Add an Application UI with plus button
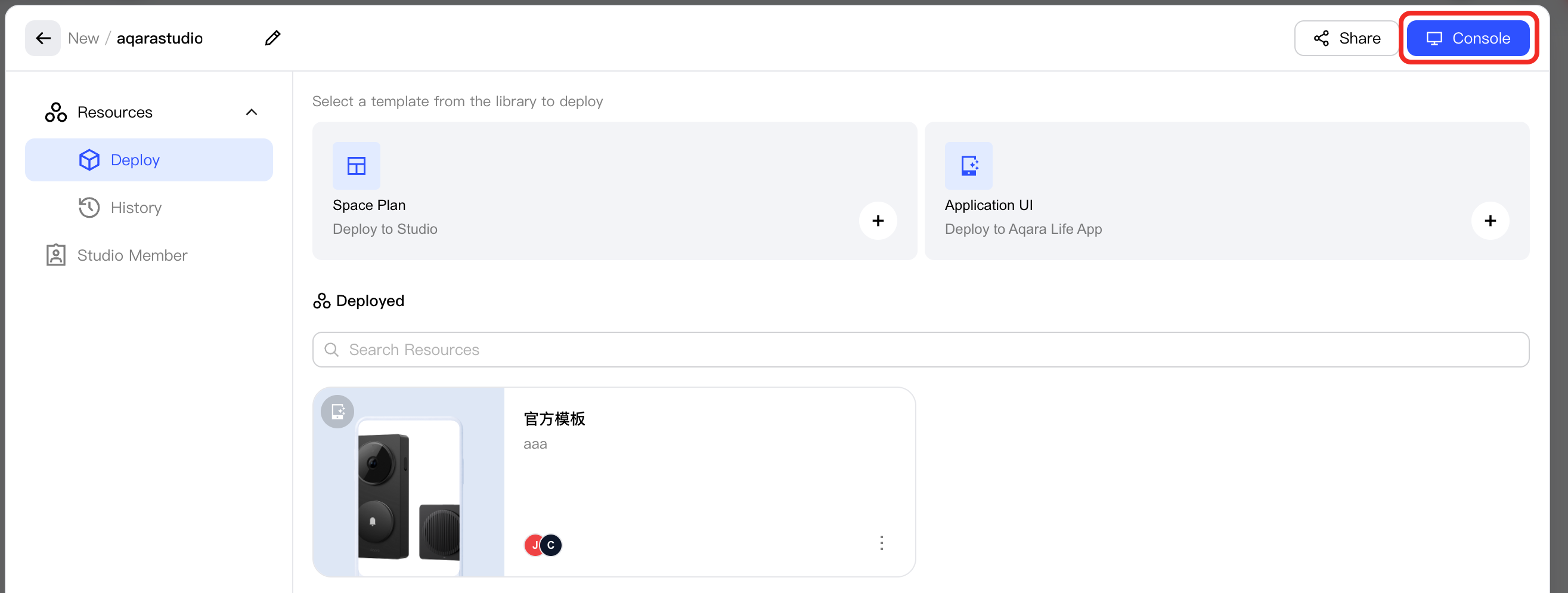The width and height of the screenshot is (1568, 593). [1490, 221]
